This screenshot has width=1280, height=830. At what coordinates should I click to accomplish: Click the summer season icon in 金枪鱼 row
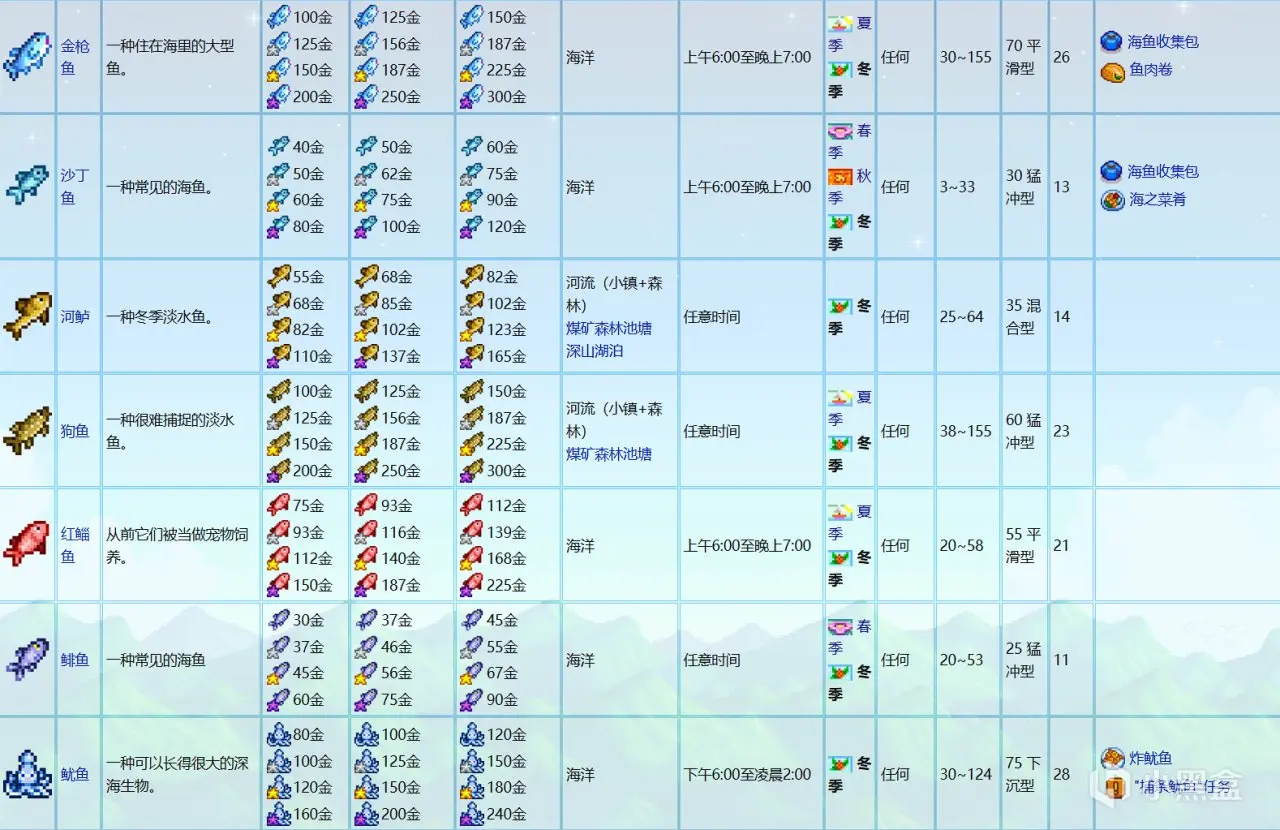point(840,23)
